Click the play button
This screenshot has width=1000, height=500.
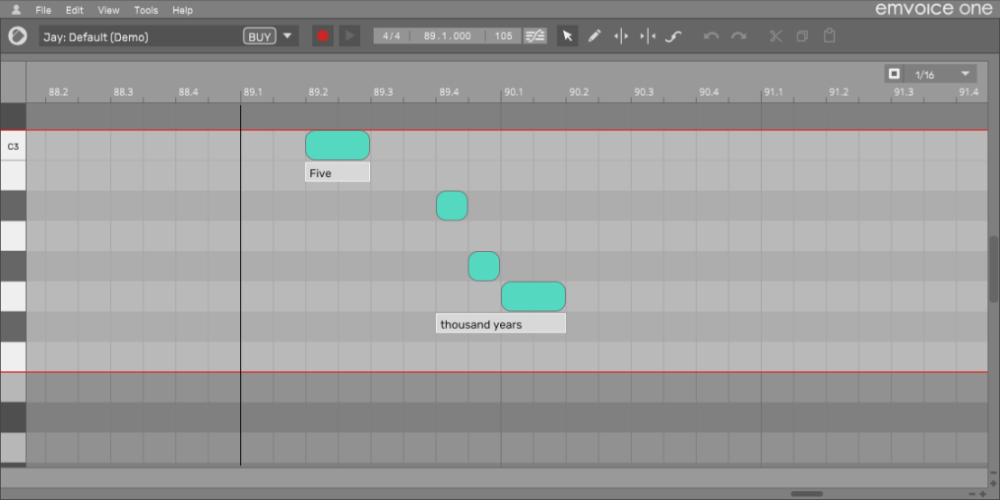[349, 36]
